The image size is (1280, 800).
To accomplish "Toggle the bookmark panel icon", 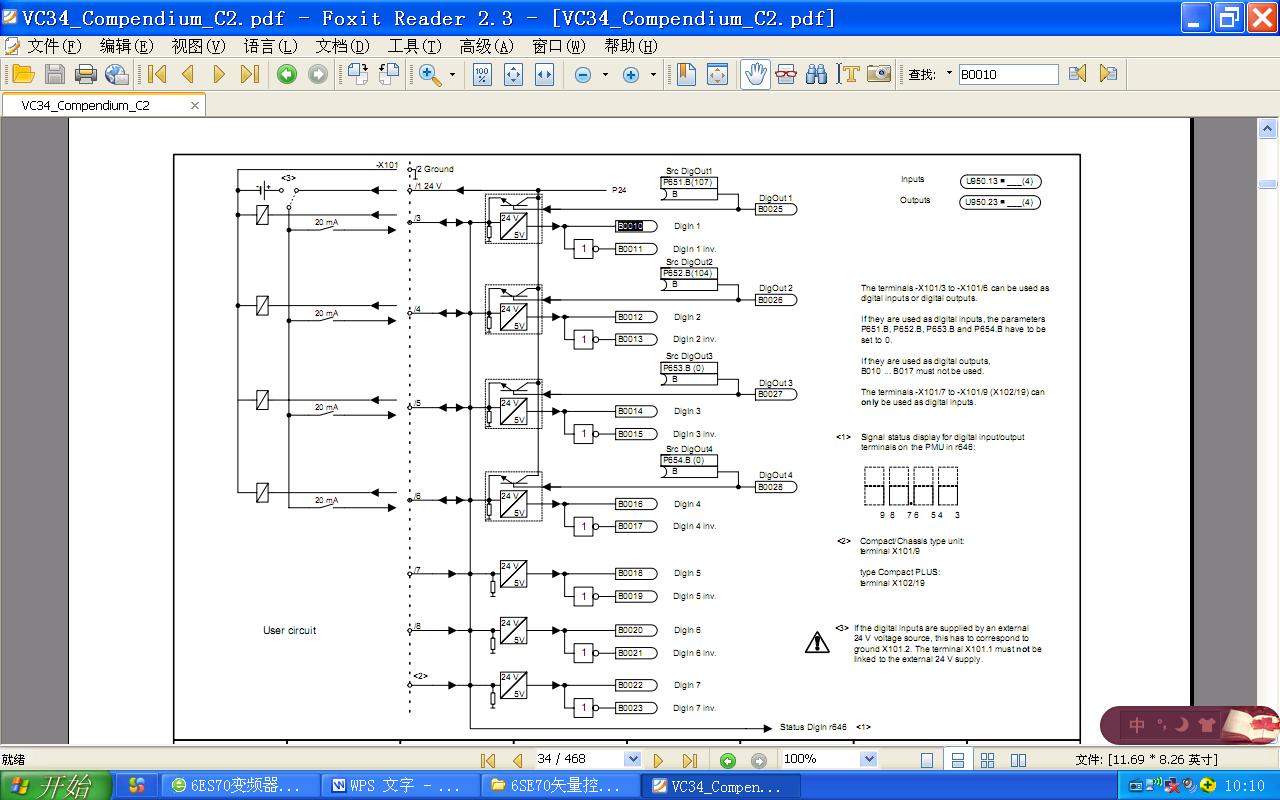I will (686, 74).
